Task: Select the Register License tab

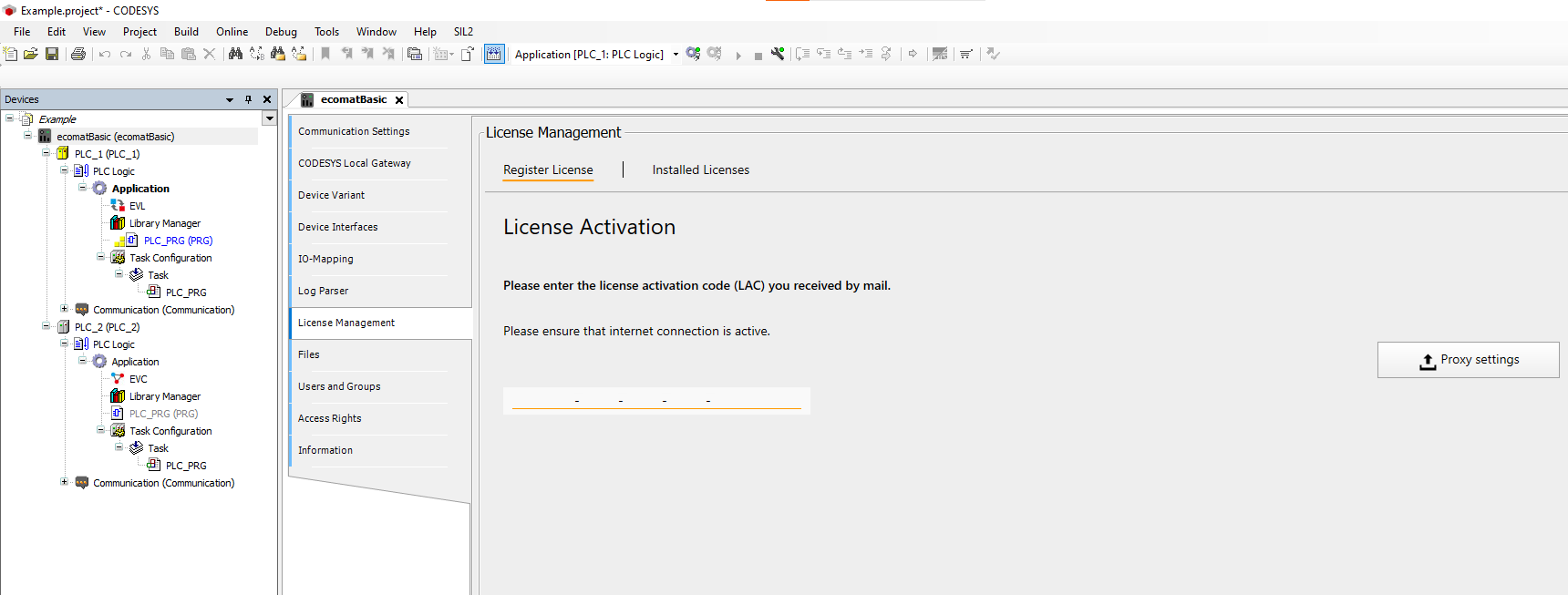Action: pos(548,169)
